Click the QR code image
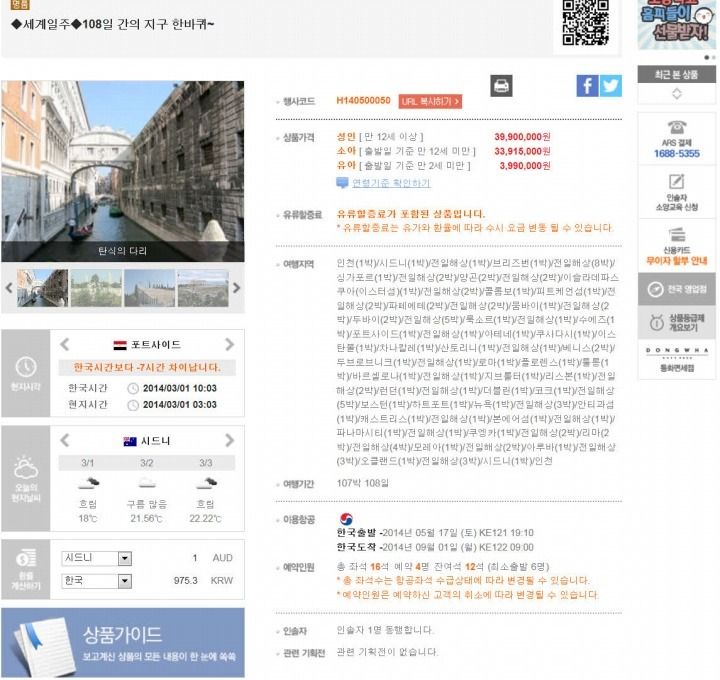Viewport: 720px width, 680px height. [585, 22]
